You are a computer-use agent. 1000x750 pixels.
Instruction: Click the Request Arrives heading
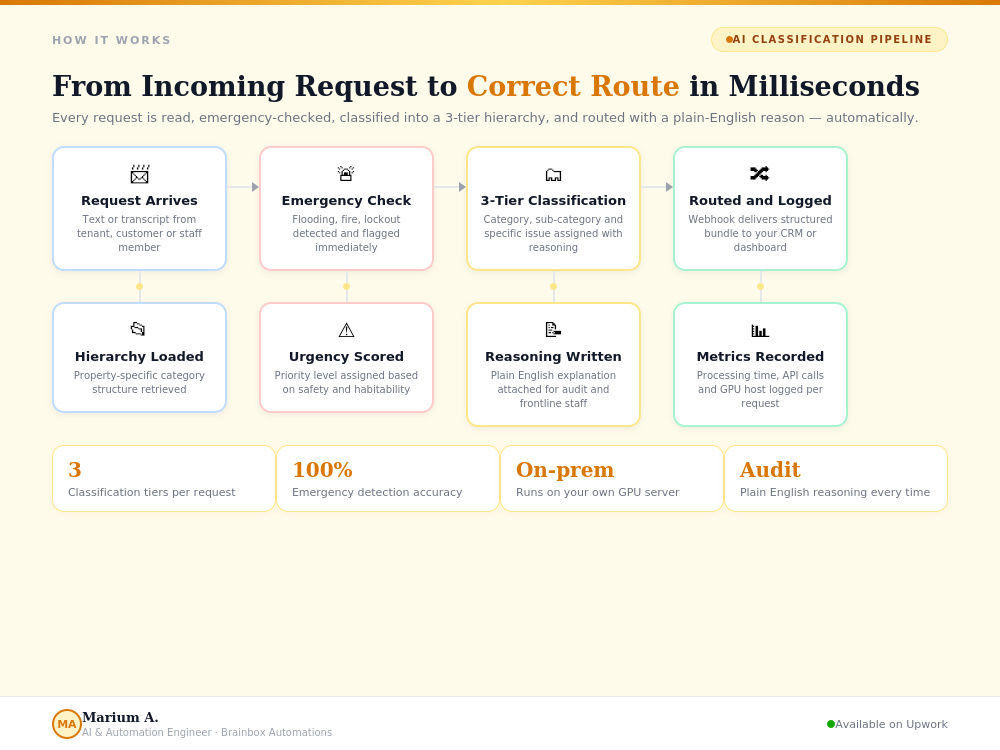(139, 200)
